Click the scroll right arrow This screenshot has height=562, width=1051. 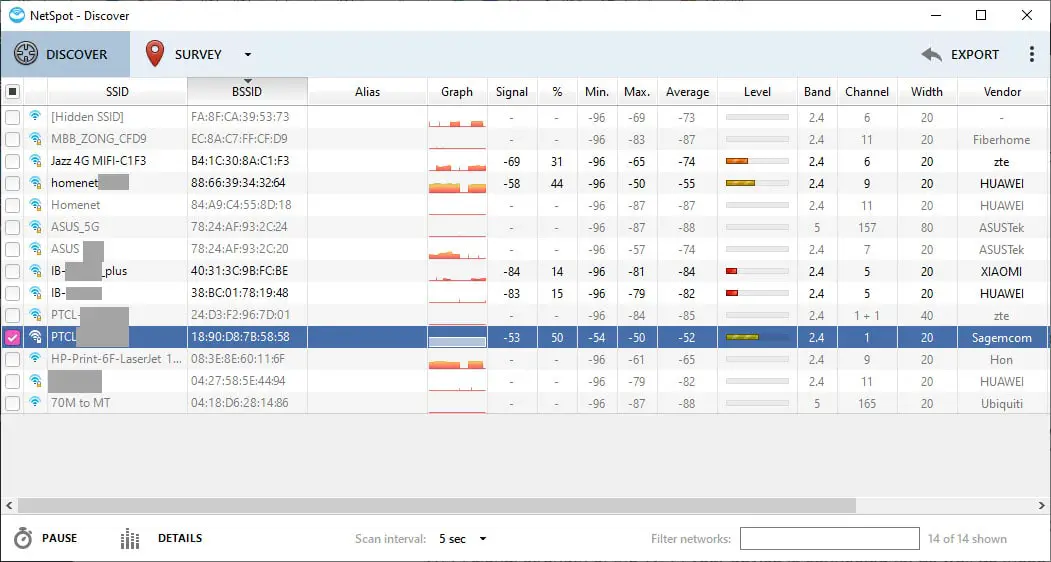1042,505
